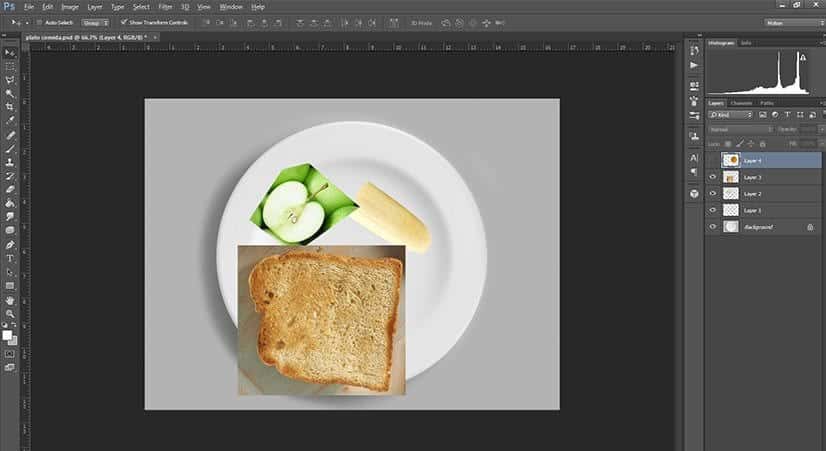Open the layer blending mode dropdown
The height and width of the screenshot is (451, 826).
pyautogui.click(x=741, y=129)
